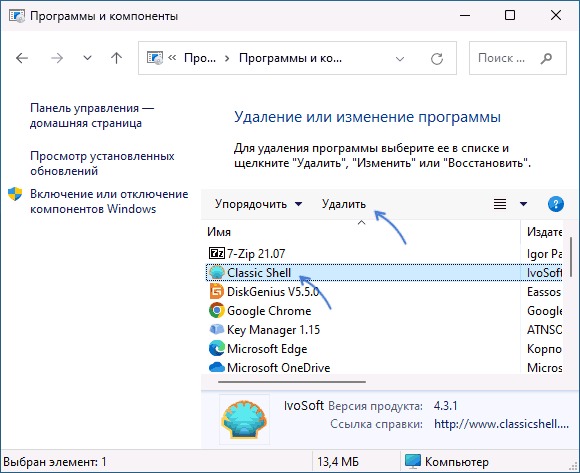Screen dimensions: 580x473
Task: Click the title bar window icon
Action: (17, 16)
